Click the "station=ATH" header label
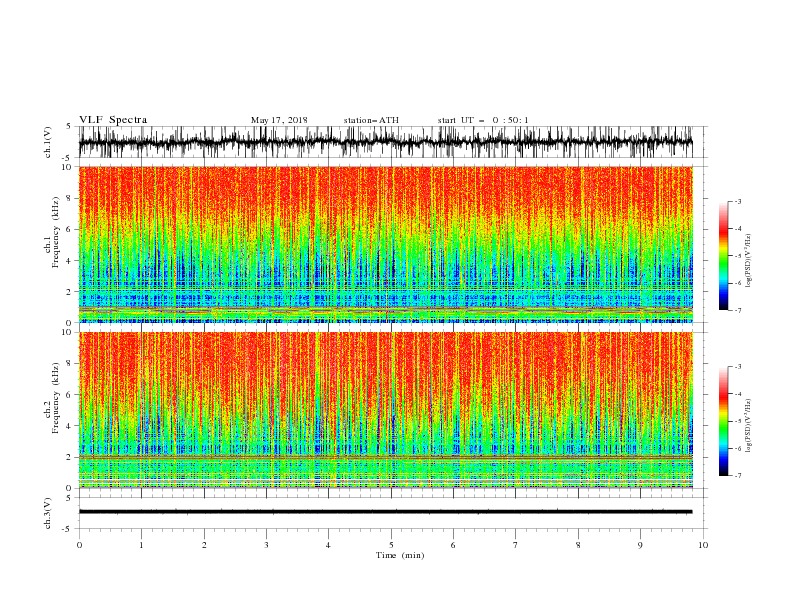 371,120
